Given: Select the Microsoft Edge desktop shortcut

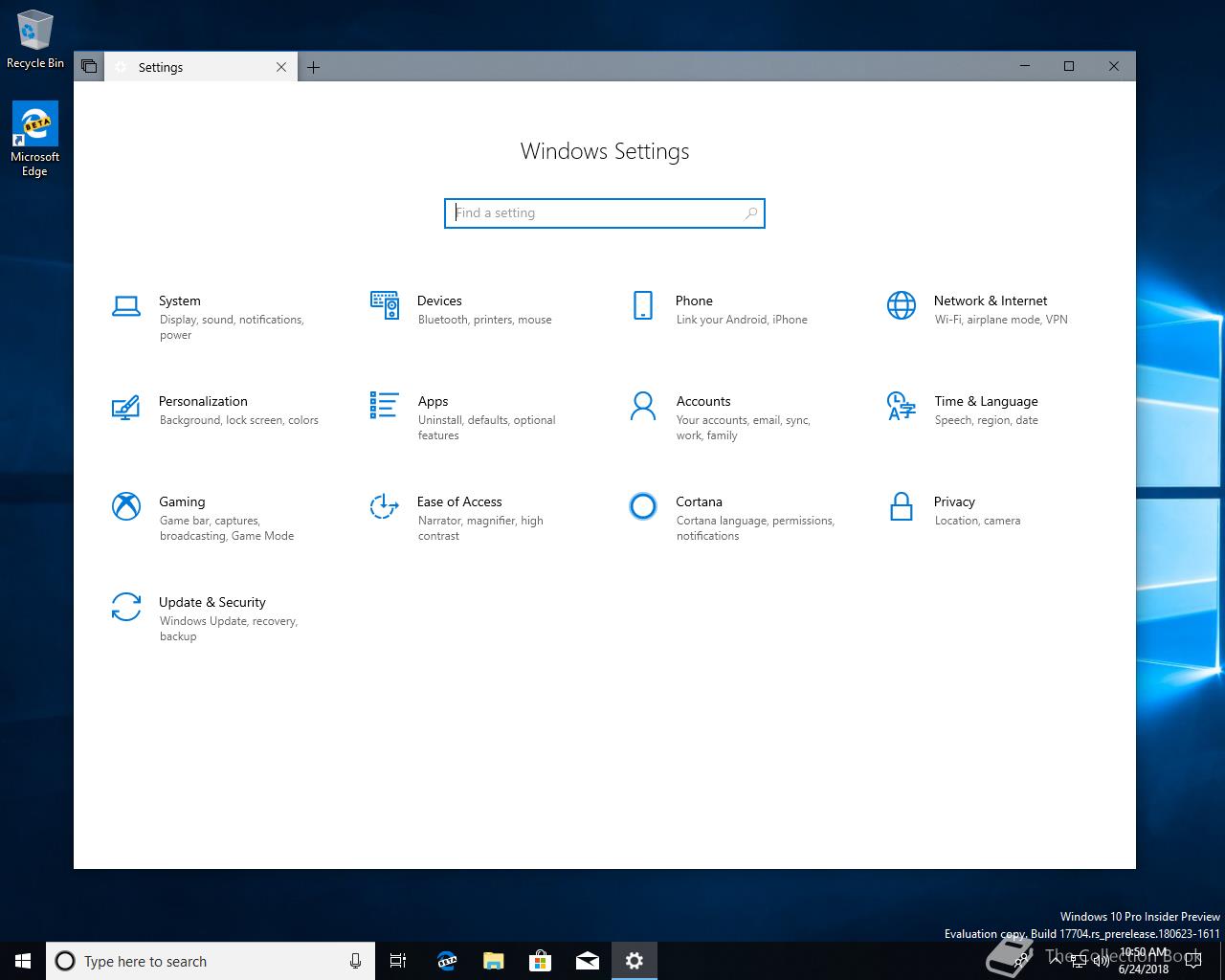Looking at the screenshot, I should [x=34, y=140].
